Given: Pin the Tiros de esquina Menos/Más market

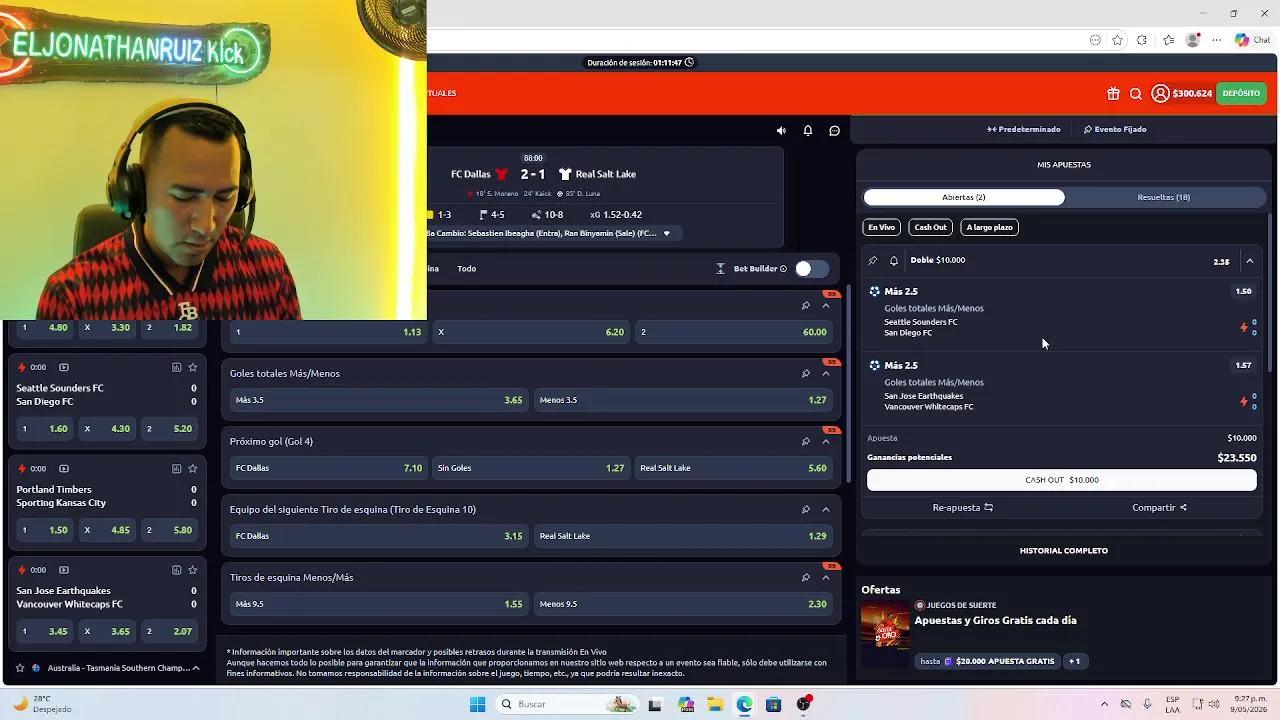Looking at the screenshot, I should [x=806, y=577].
